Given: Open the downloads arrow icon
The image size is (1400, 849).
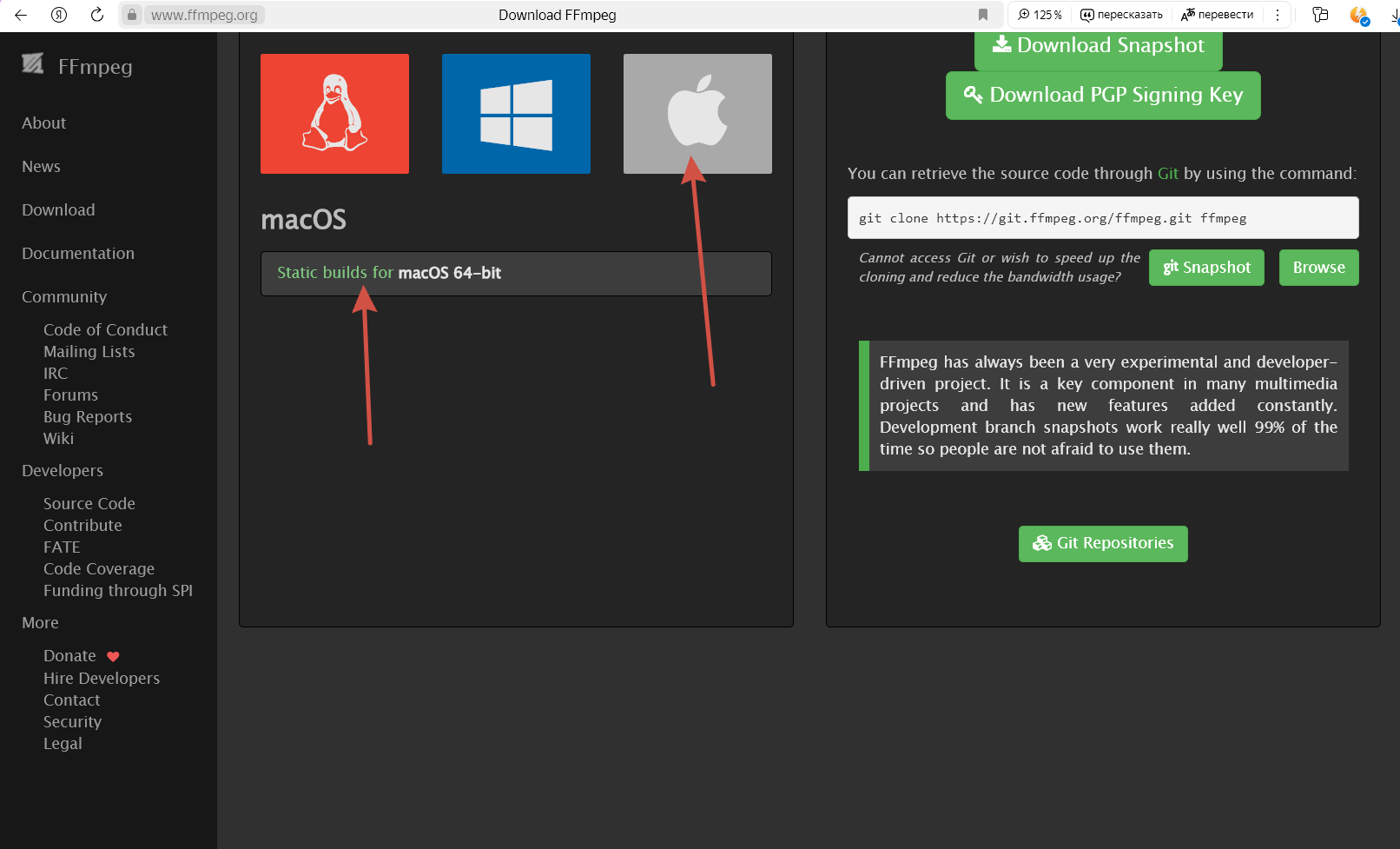Looking at the screenshot, I should point(1394,15).
